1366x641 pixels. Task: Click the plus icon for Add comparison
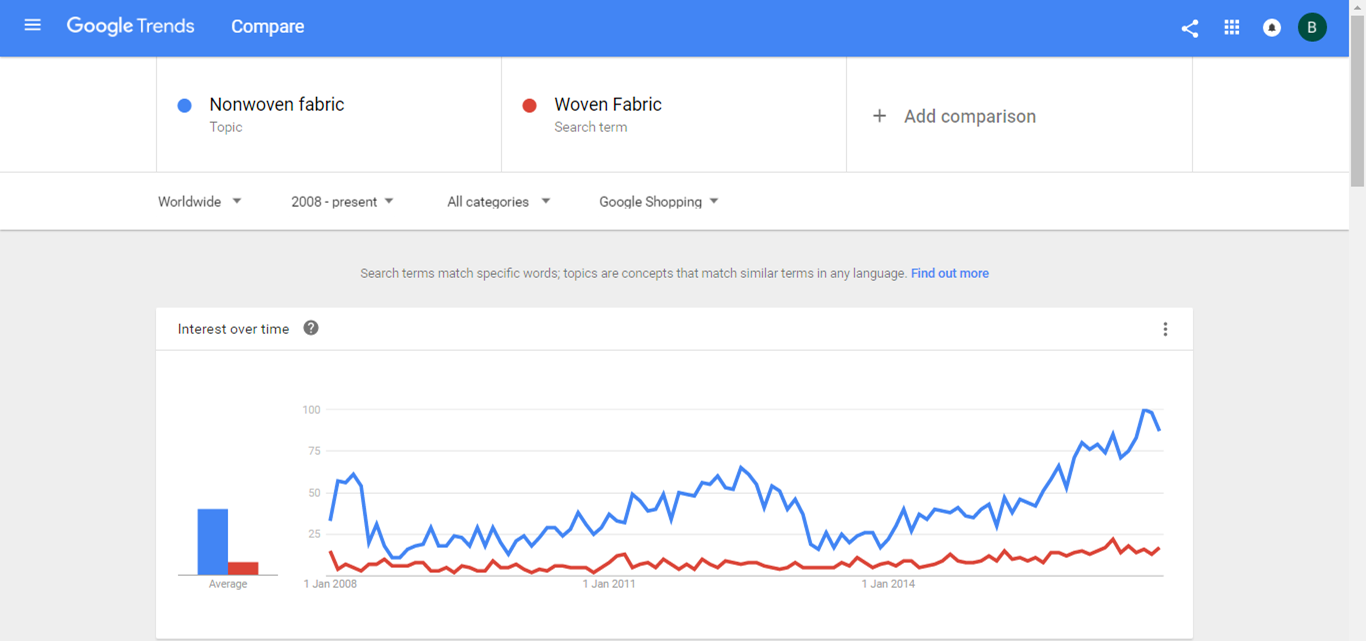click(x=879, y=116)
